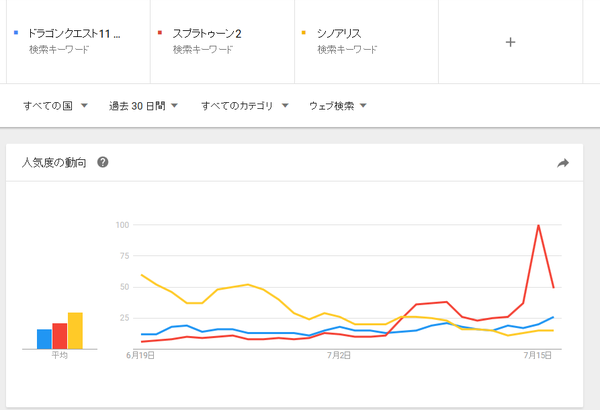Viewport: 600px width, 410px height.
Task: Click the red dot beside スプラトゥーン2
Action: pyautogui.click(x=160, y=33)
